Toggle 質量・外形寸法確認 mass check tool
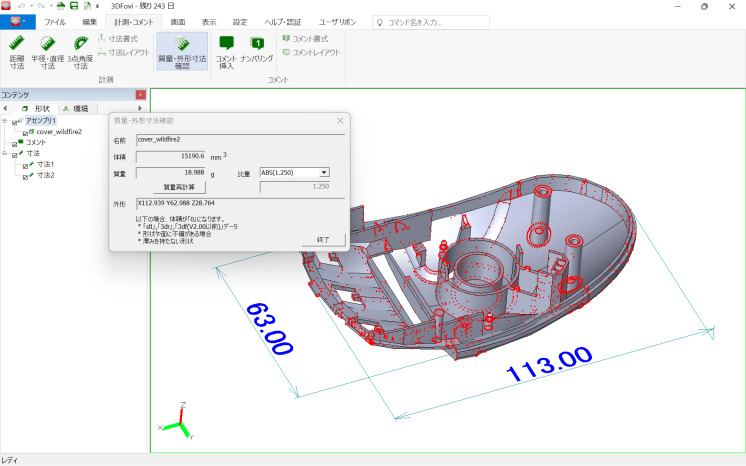 tap(182, 52)
